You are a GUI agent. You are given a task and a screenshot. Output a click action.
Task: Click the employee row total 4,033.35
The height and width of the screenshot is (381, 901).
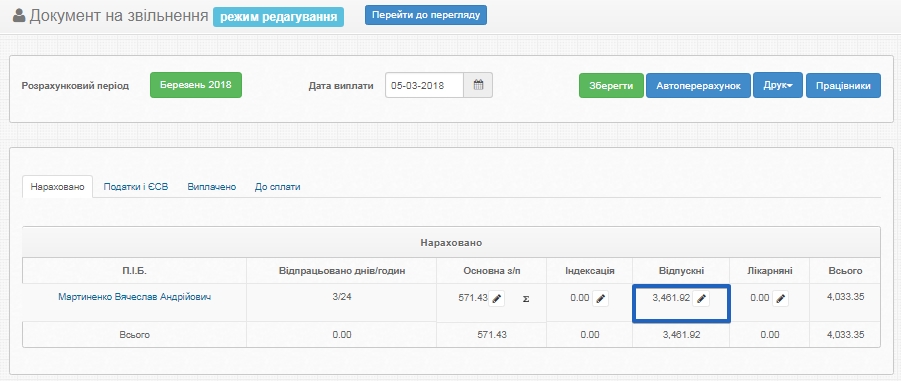click(x=845, y=297)
